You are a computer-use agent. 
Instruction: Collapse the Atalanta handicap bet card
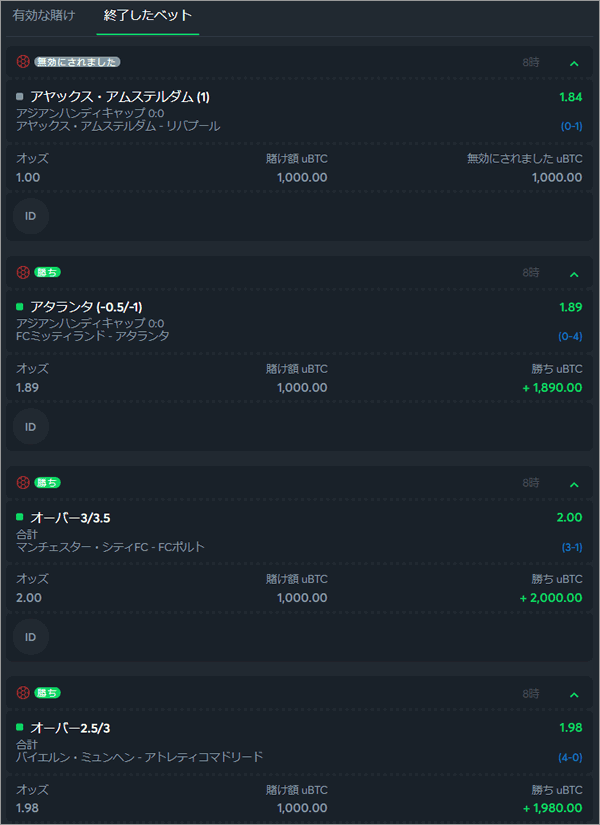point(574,274)
